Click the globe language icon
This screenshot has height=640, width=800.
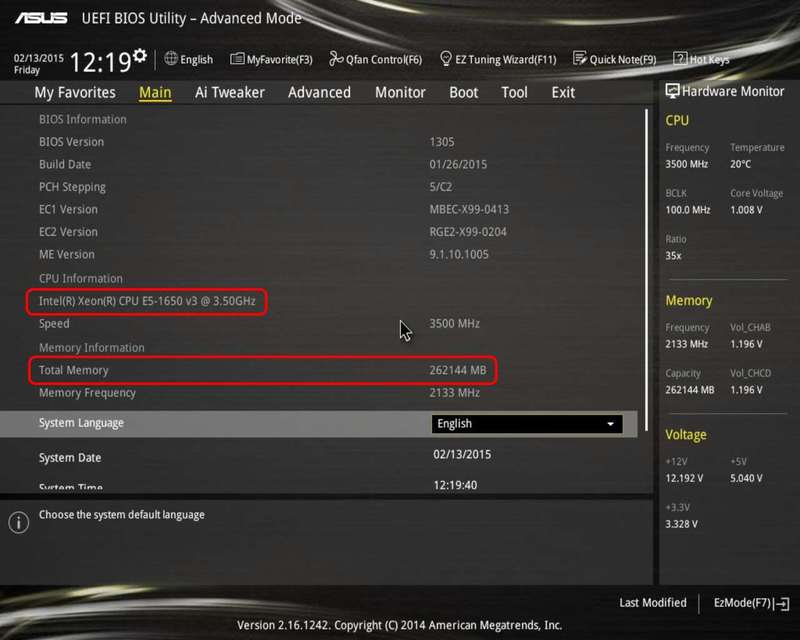[171, 59]
